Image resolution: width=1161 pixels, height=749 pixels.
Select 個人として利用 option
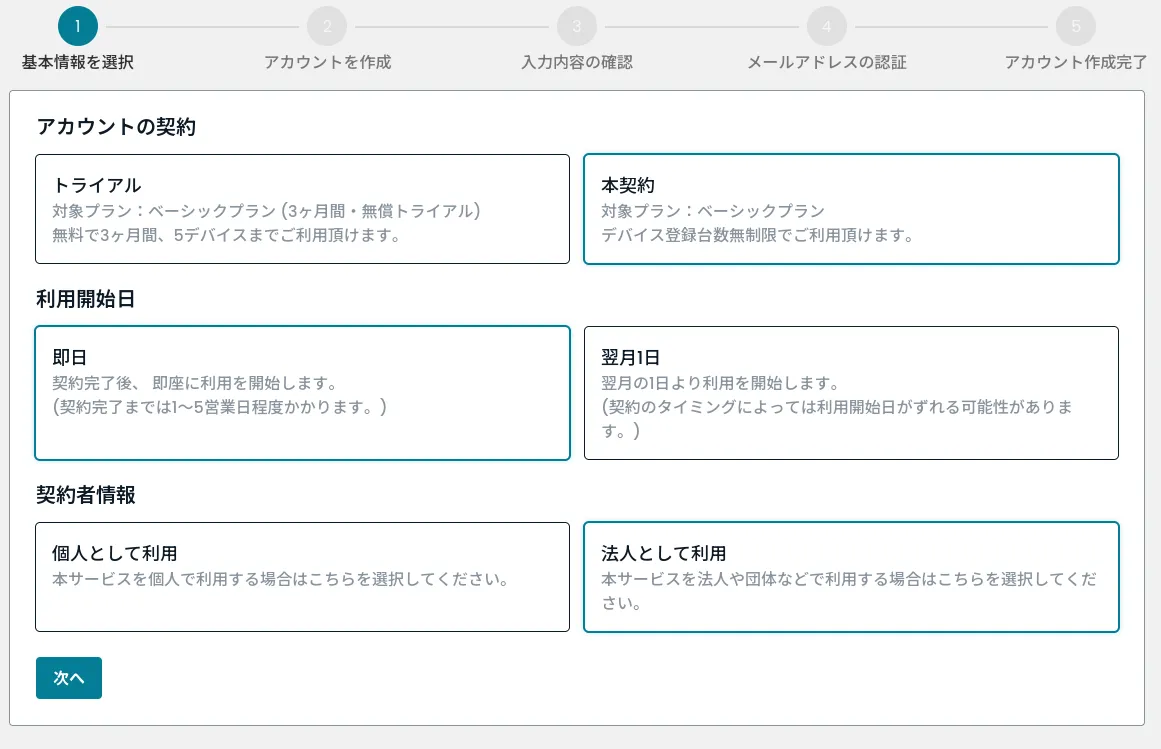pos(302,576)
